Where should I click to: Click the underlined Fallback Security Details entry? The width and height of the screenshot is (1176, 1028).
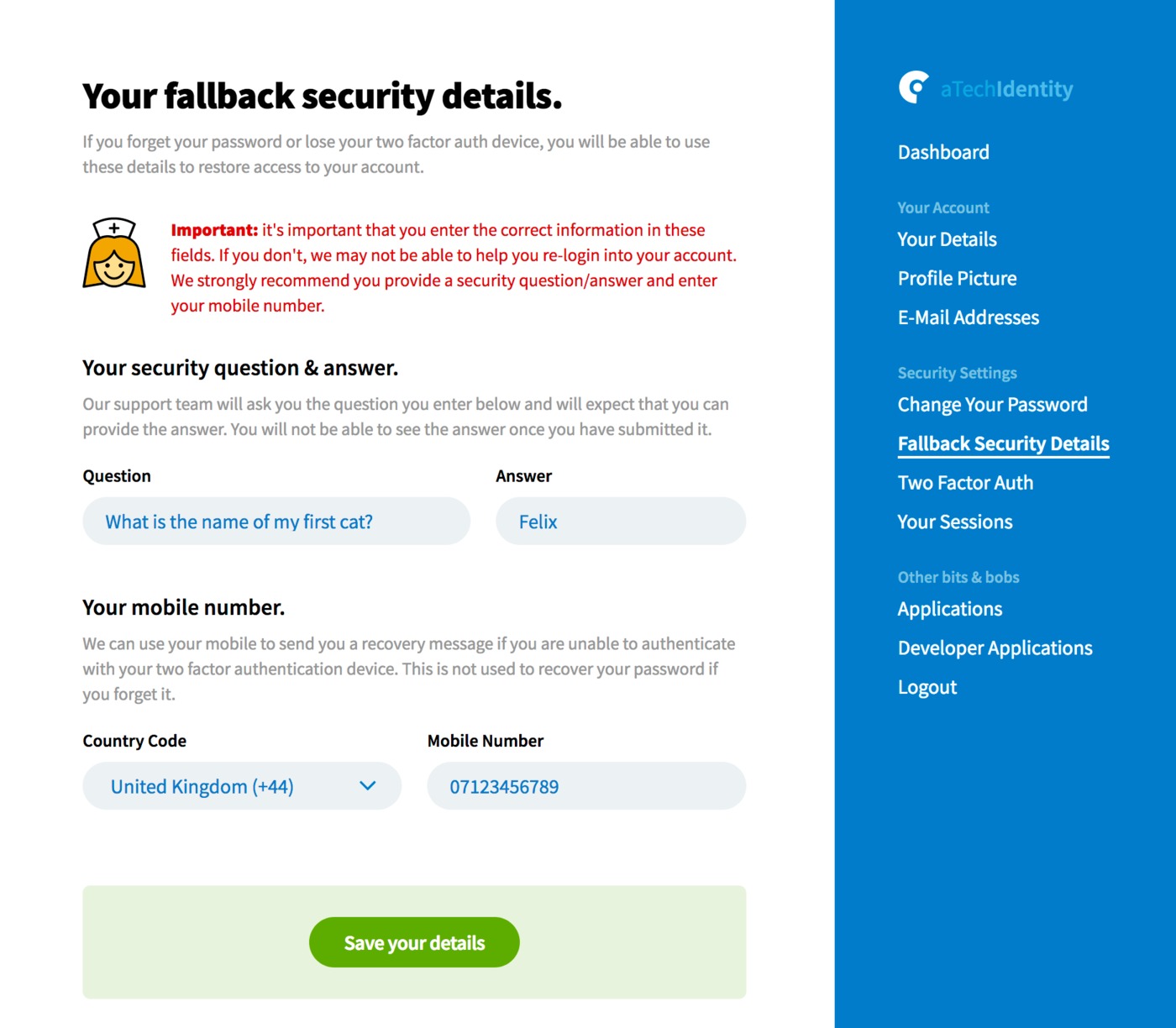[1003, 443]
